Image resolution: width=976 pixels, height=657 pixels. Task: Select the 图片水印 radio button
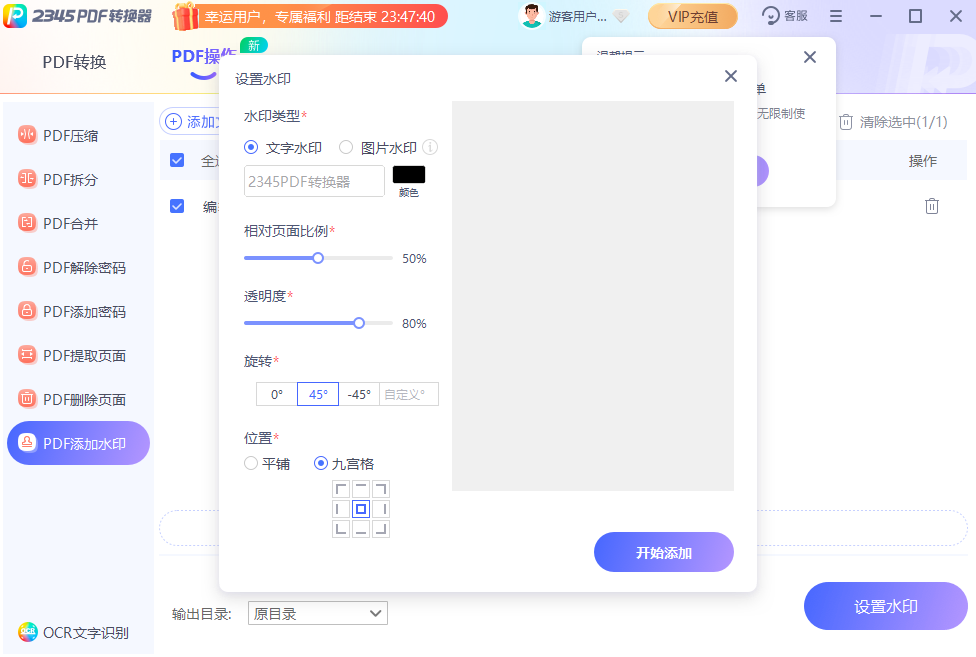[346, 147]
